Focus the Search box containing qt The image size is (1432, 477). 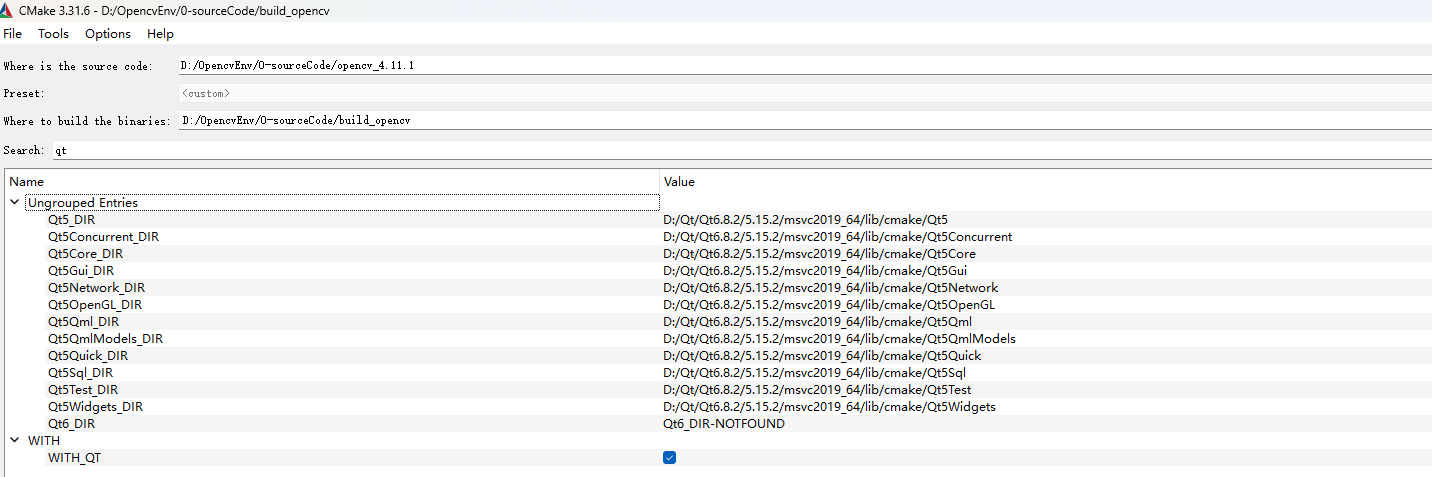[x=741, y=150]
